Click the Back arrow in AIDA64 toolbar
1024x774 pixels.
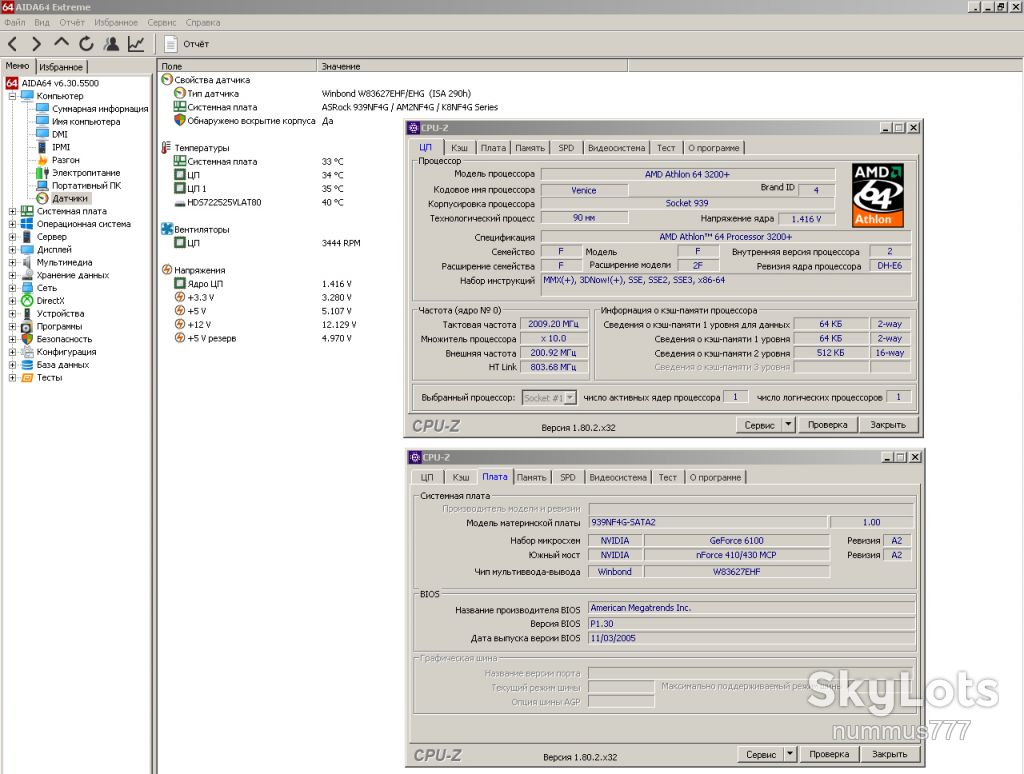(x=12, y=44)
